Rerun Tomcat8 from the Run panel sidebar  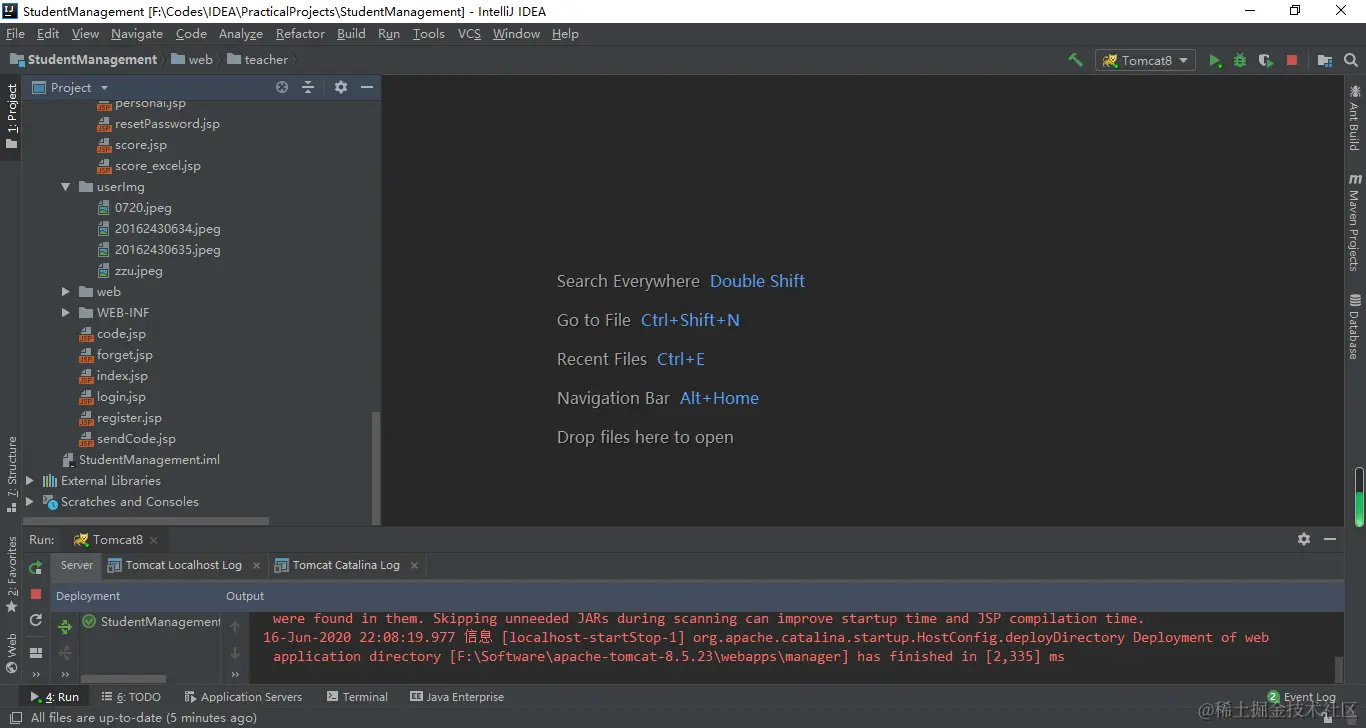[x=36, y=567]
